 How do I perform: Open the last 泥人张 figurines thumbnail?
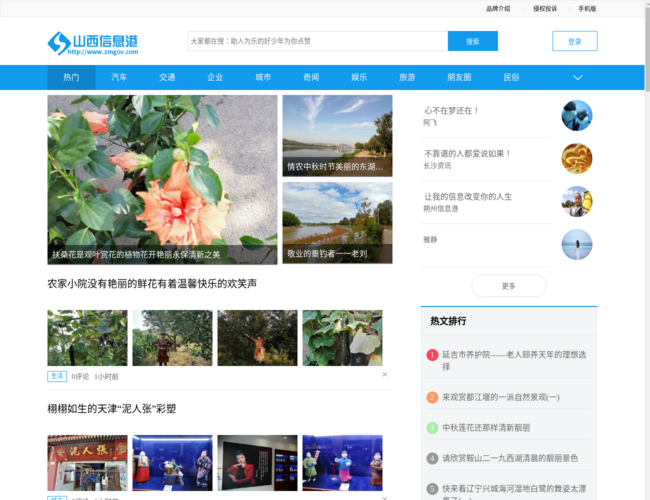(x=342, y=463)
